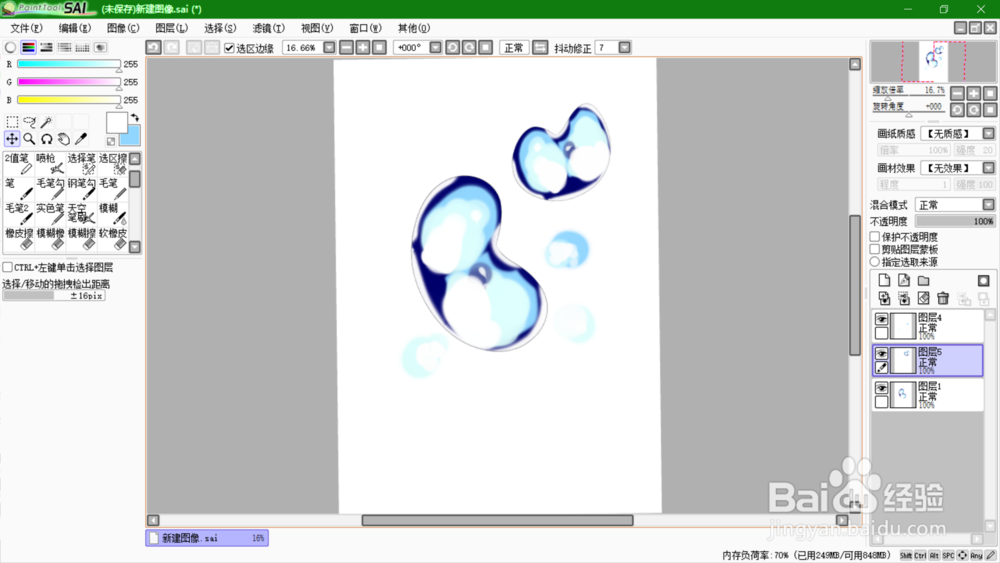The image size is (1000, 563).
Task: Pick the 软橡皮 soft eraser tool
Action: point(113,238)
